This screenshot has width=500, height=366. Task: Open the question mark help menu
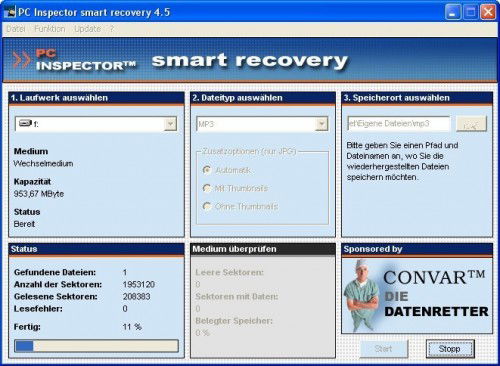pyautogui.click(x=112, y=29)
